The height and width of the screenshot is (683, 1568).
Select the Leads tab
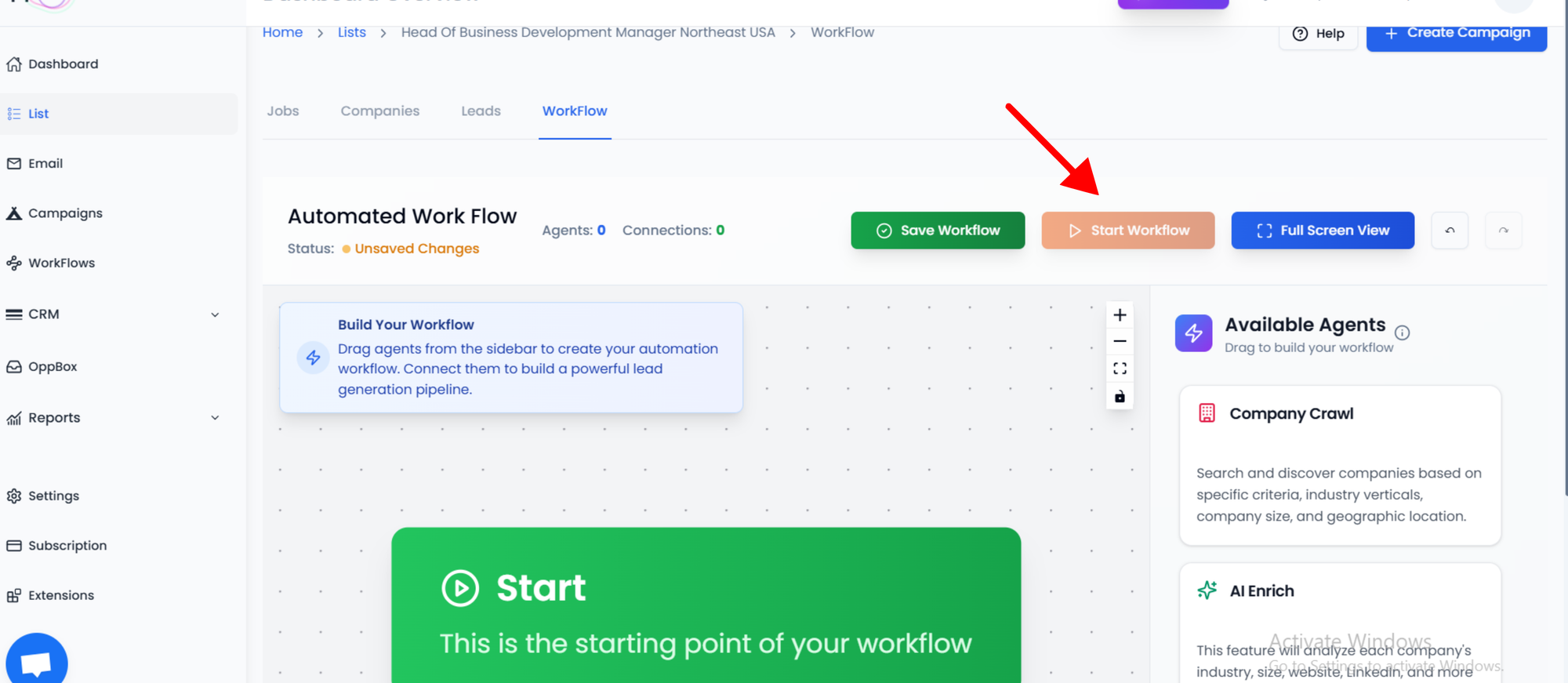(x=481, y=111)
